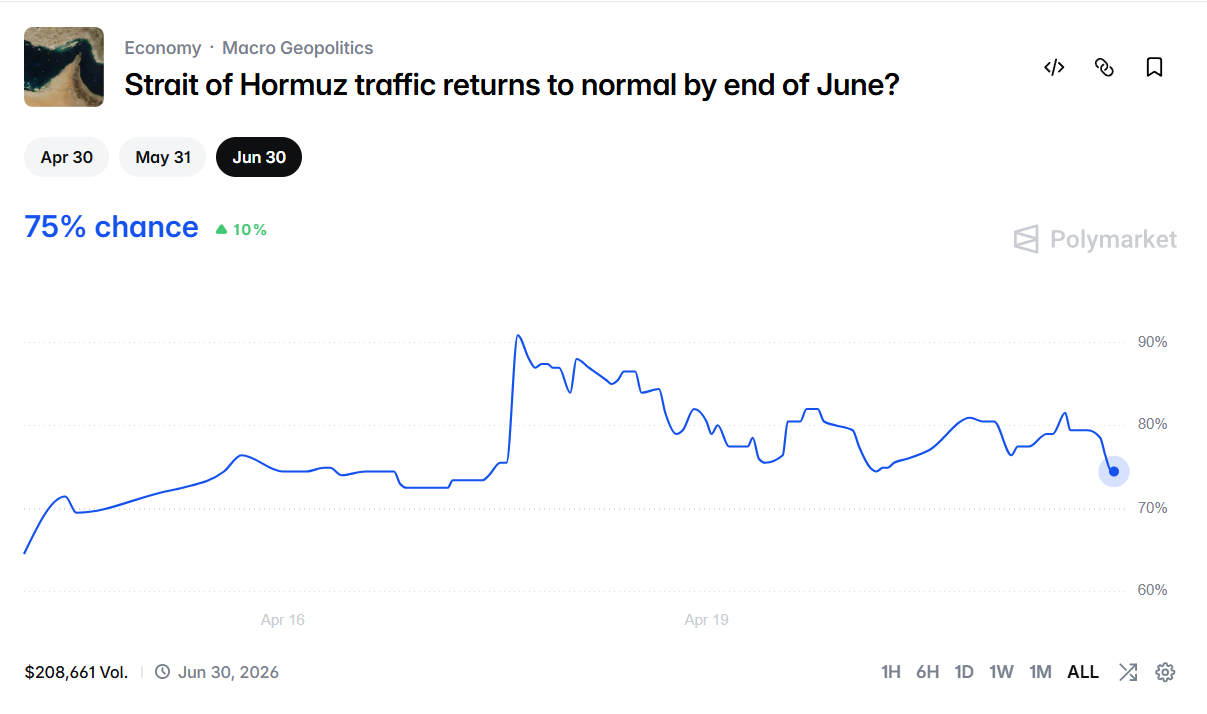The width and height of the screenshot is (1207, 714).
Task: Open the Economy category link
Action: 162,48
